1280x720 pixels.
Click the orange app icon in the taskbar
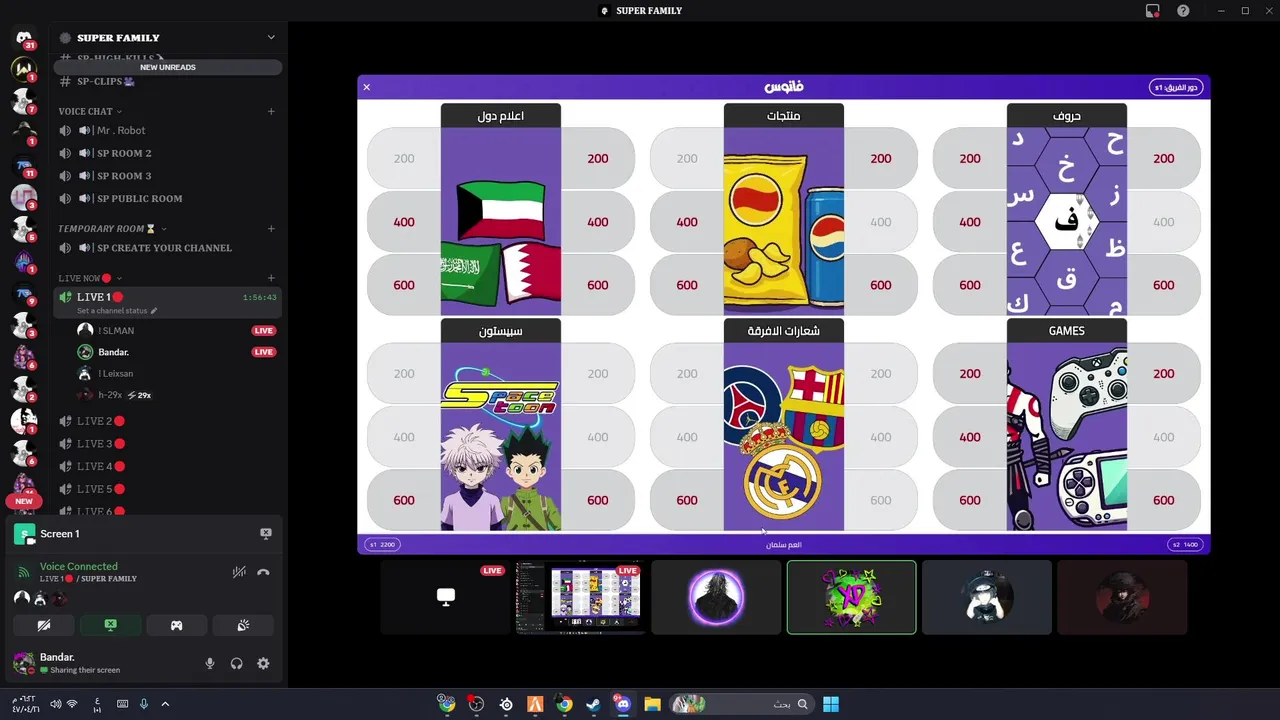pos(535,704)
